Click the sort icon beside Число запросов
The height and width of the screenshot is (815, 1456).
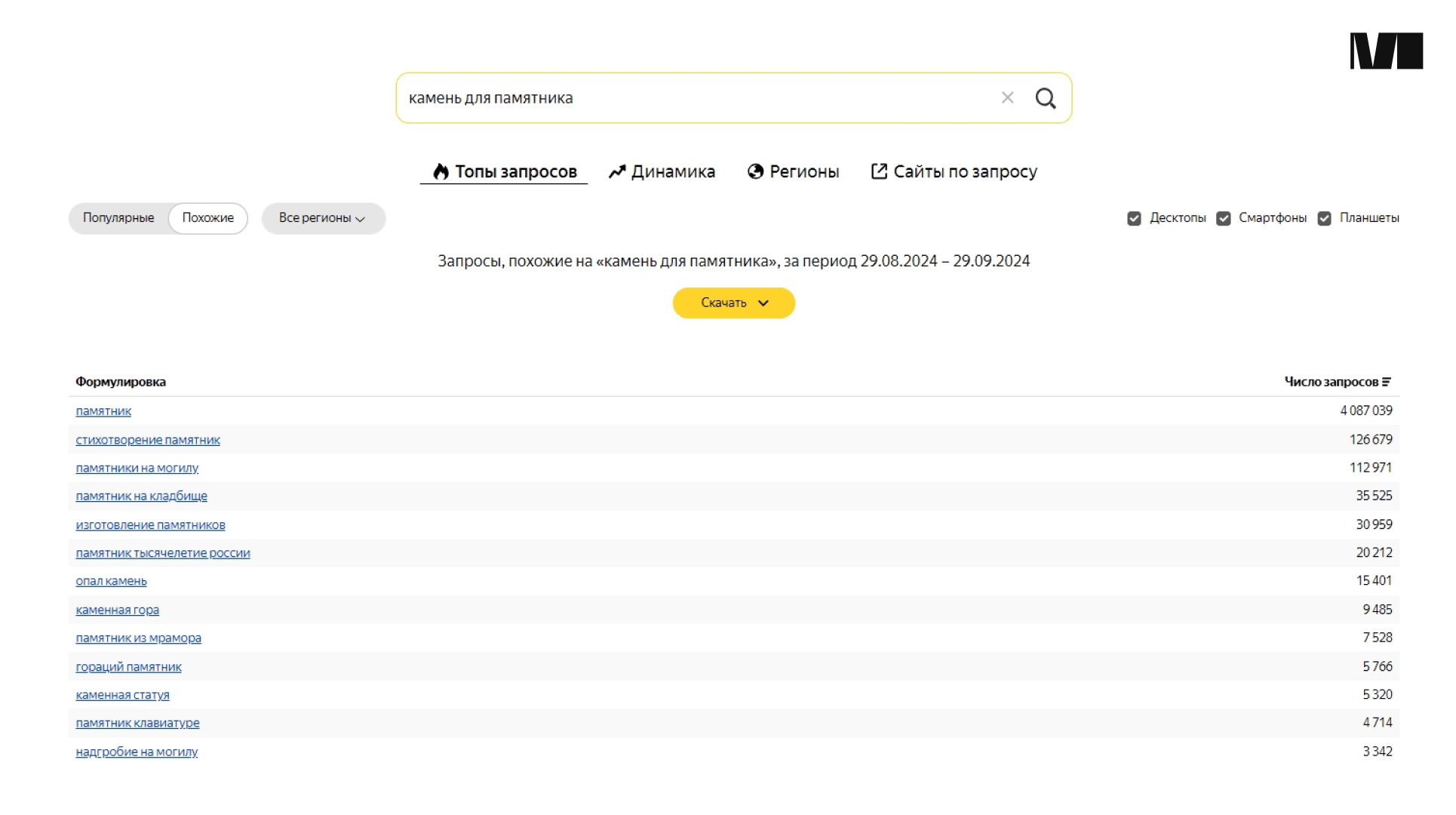click(1387, 382)
